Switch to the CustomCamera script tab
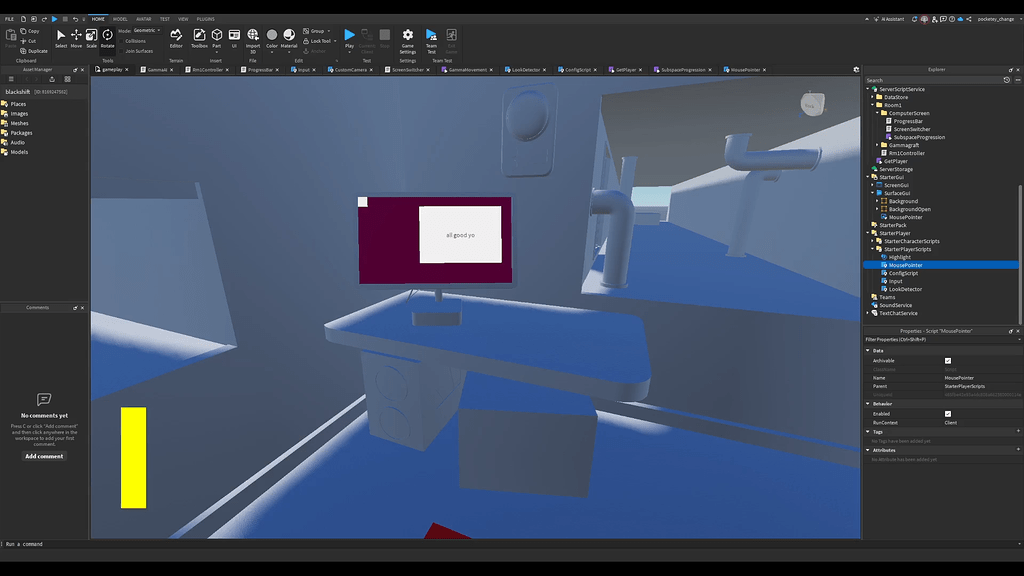This screenshot has height=576, width=1024. [x=350, y=69]
